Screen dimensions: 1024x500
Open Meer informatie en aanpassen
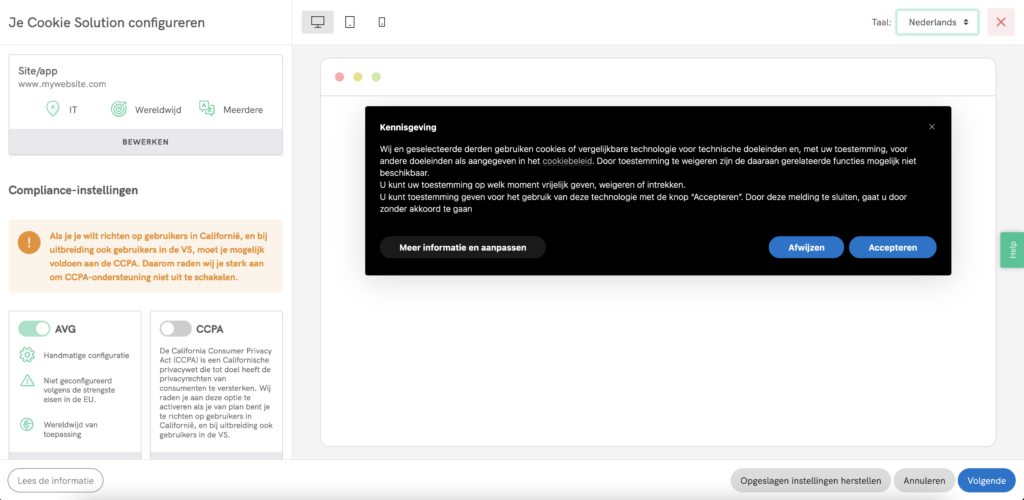click(x=462, y=247)
